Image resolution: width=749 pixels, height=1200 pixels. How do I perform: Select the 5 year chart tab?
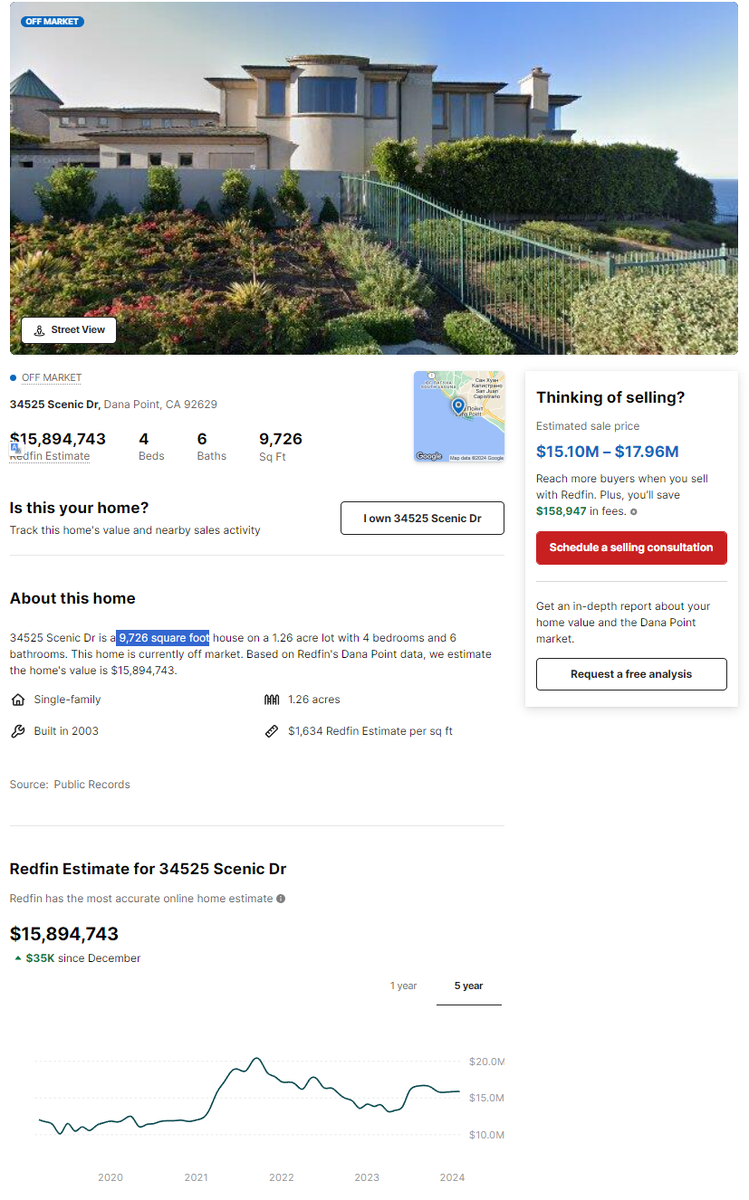point(469,986)
